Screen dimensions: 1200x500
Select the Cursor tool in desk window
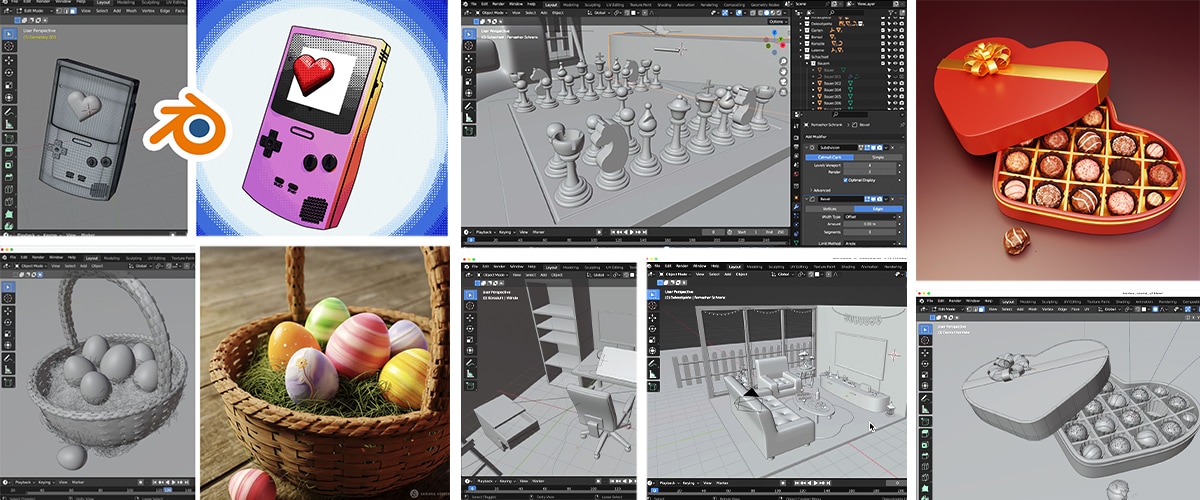(470, 305)
